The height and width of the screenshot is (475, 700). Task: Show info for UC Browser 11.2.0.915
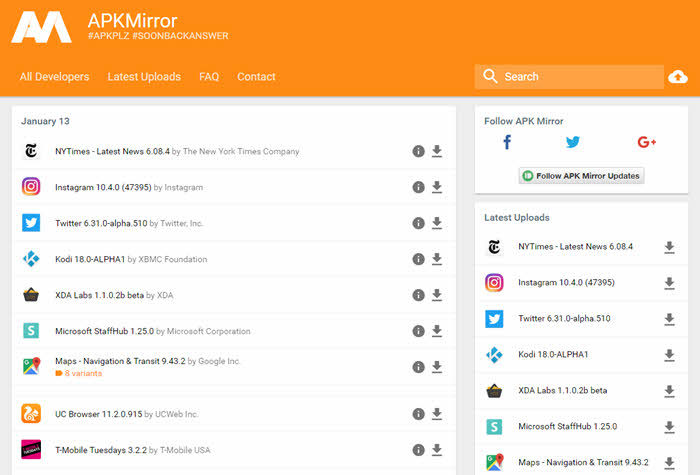(418, 414)
